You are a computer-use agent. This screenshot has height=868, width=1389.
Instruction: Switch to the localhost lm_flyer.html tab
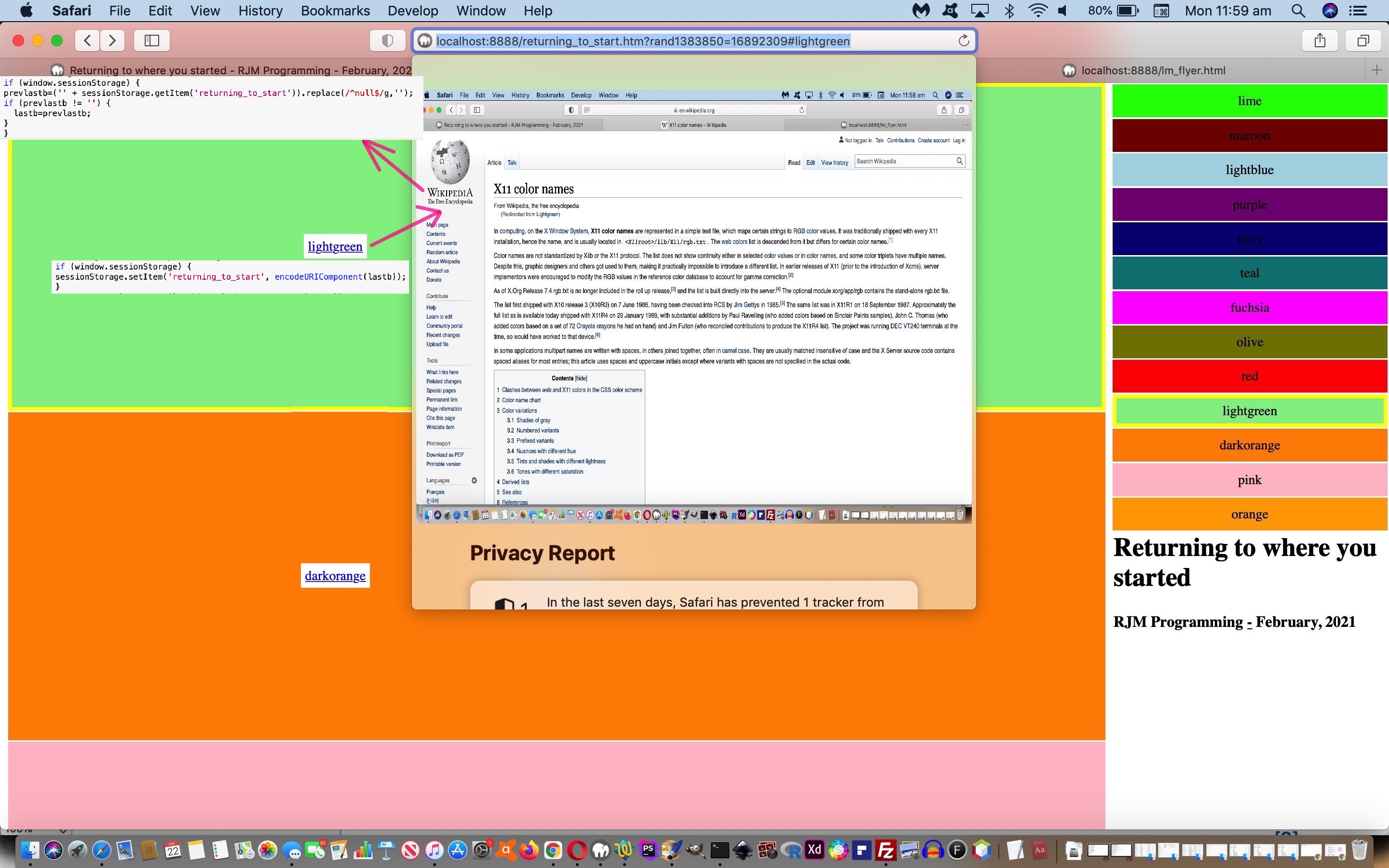(x=1153, y=70)
